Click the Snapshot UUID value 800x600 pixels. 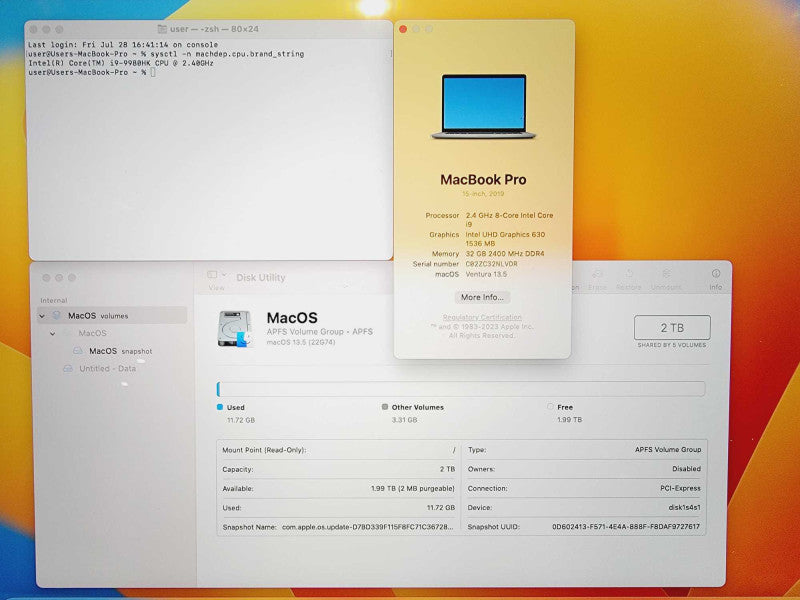click(626, 527)
